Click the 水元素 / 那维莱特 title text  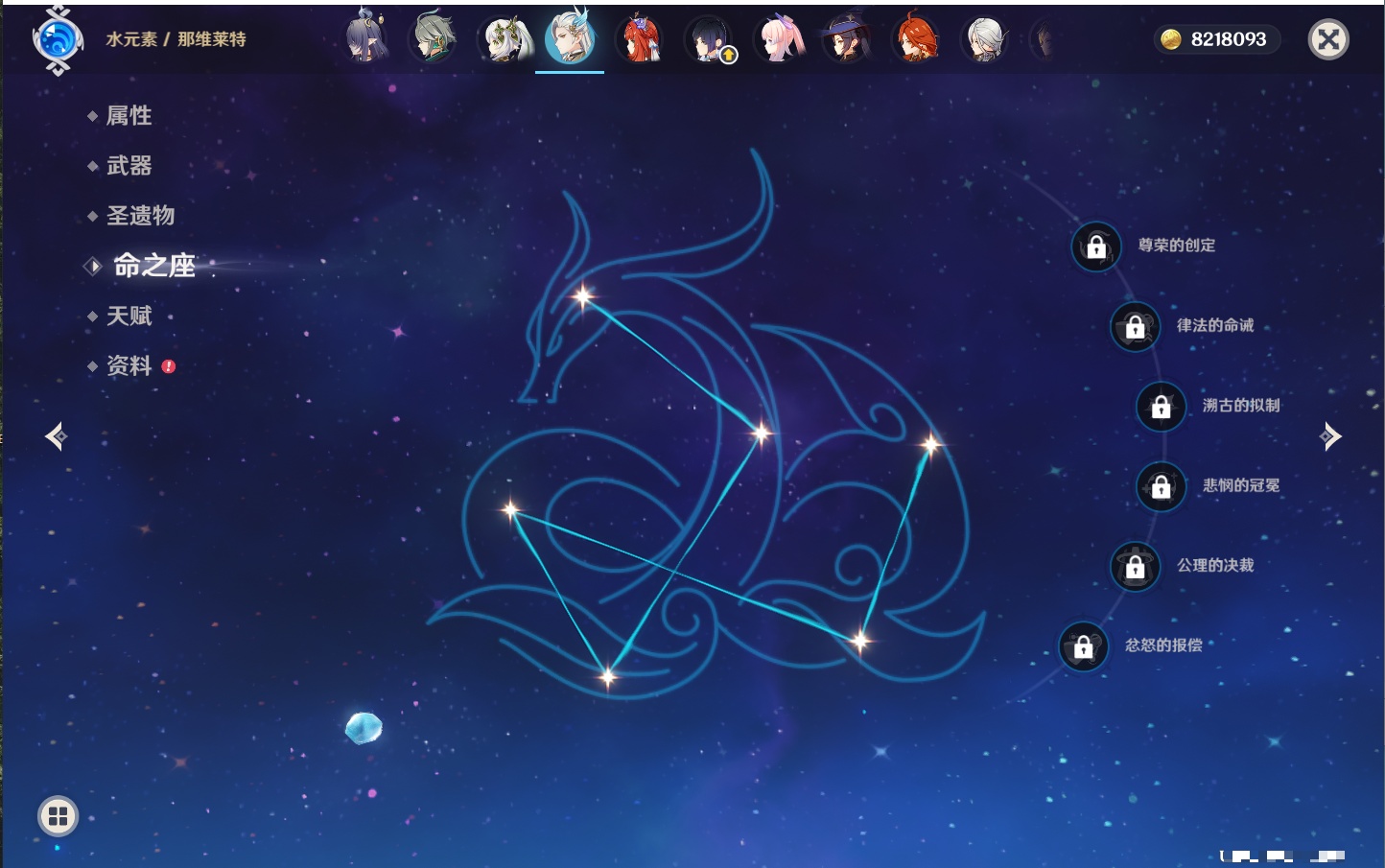point(176,39)
